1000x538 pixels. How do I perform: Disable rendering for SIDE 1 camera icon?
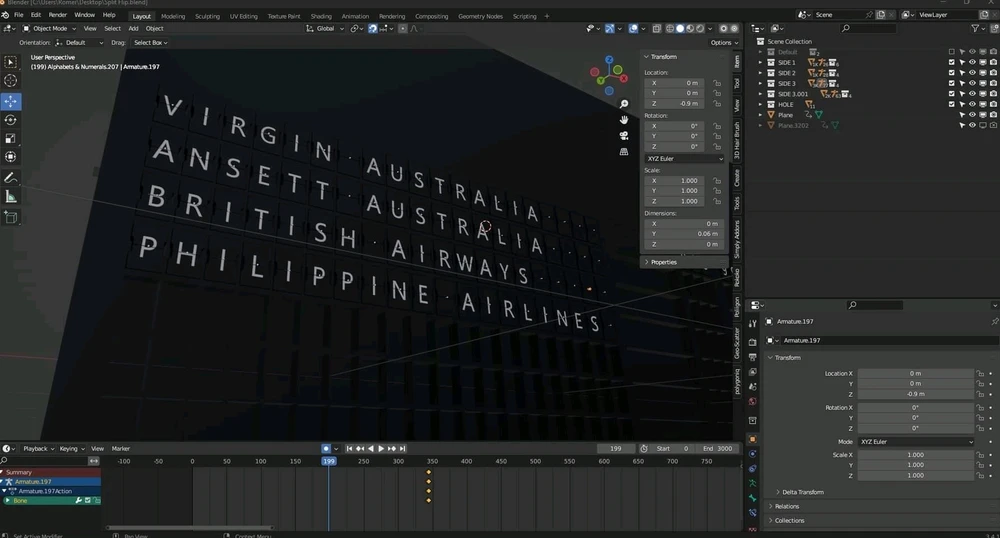(x=993, y=62)
